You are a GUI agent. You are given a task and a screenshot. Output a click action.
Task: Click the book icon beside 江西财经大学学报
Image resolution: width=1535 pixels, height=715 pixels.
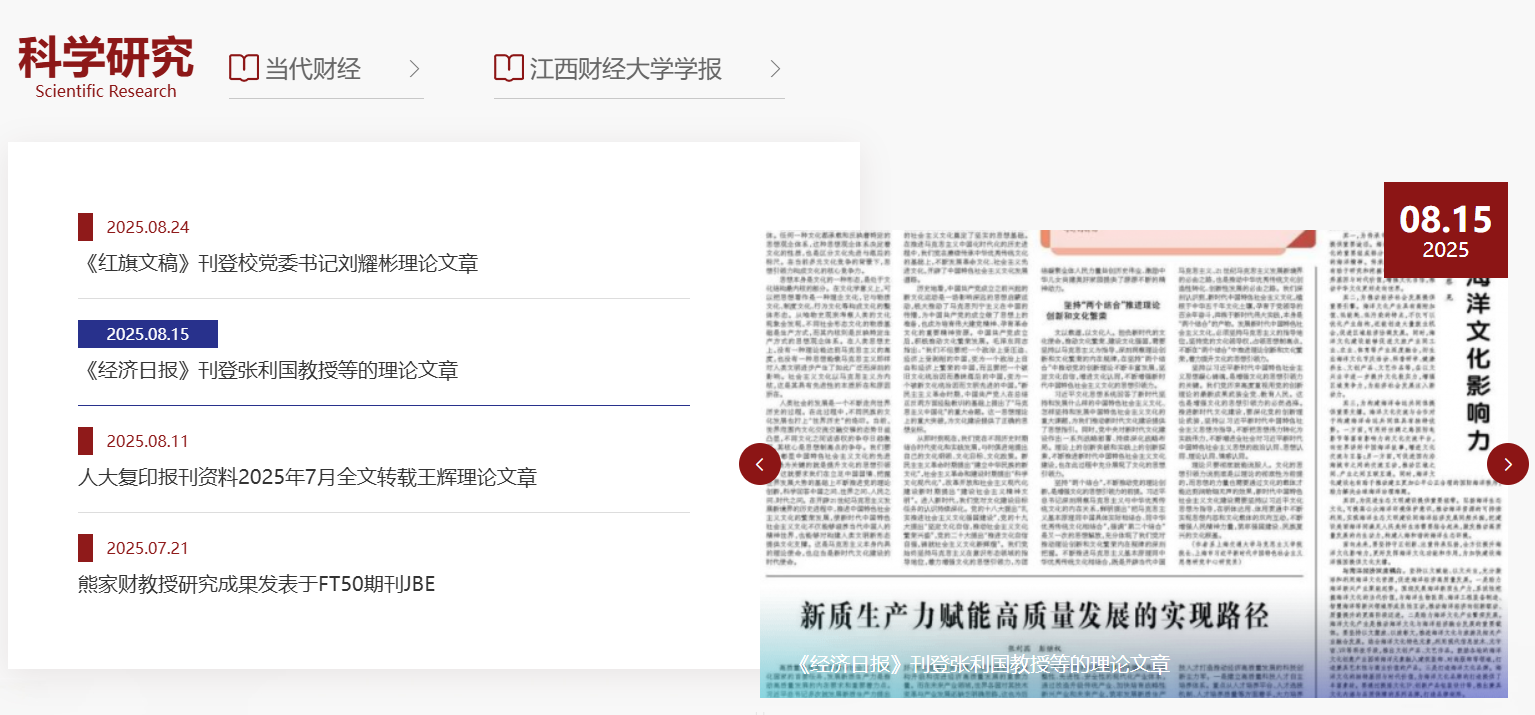(509, 68)
